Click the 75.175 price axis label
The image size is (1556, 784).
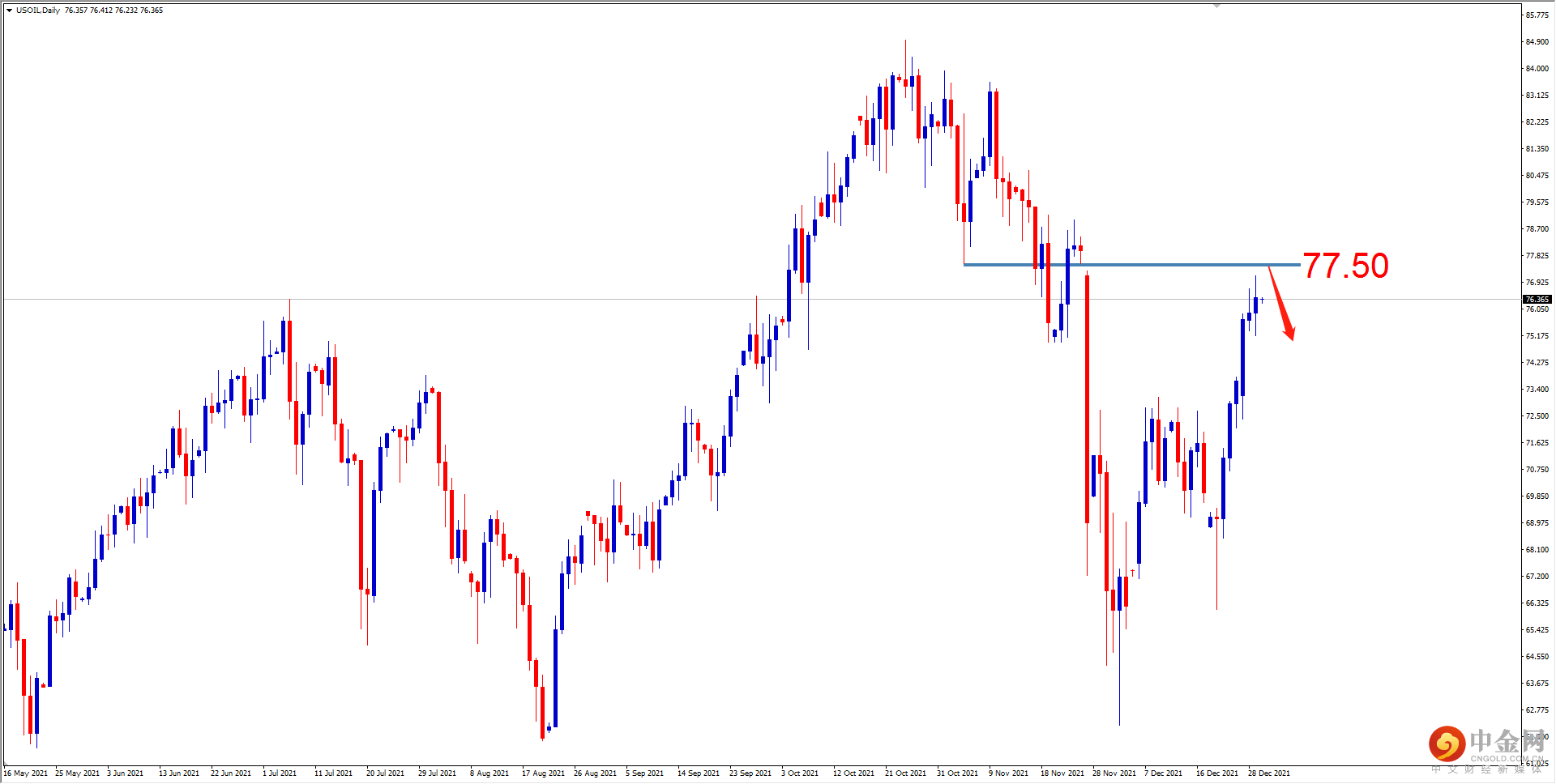(1537, 336)
